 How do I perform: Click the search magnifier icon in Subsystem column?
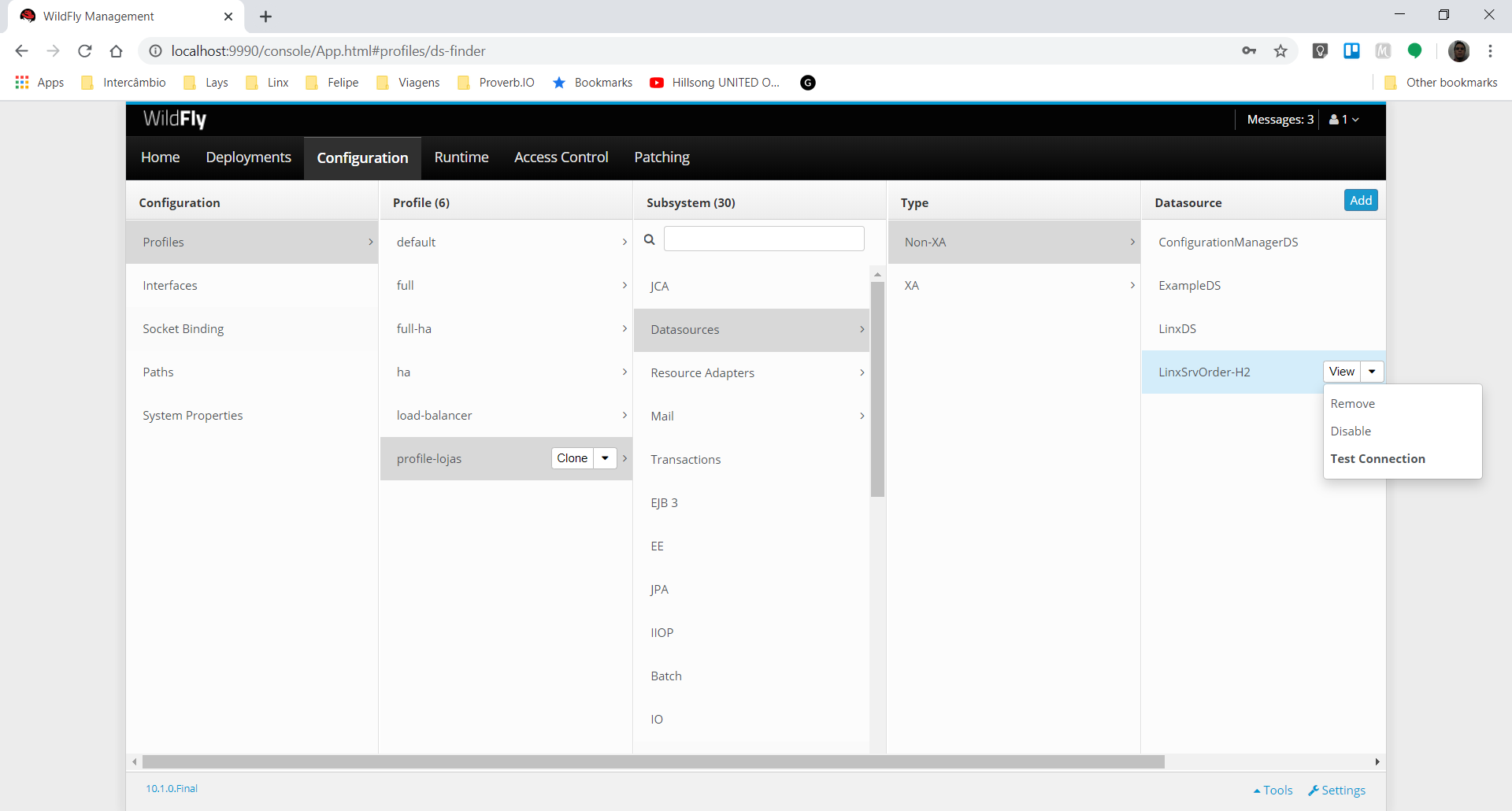click(649, 239)
